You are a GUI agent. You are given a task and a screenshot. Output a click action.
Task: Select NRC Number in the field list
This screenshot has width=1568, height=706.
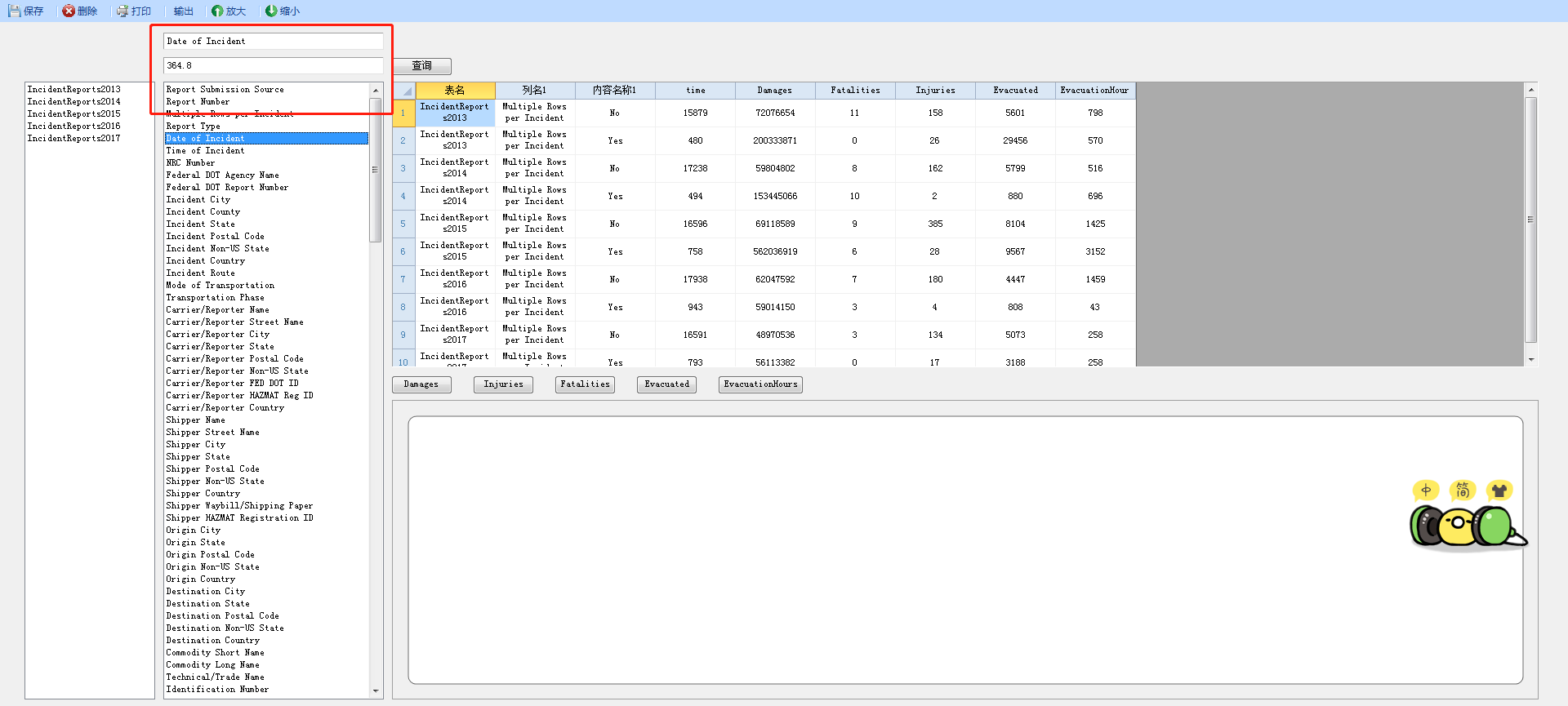(x=266, y=163)
